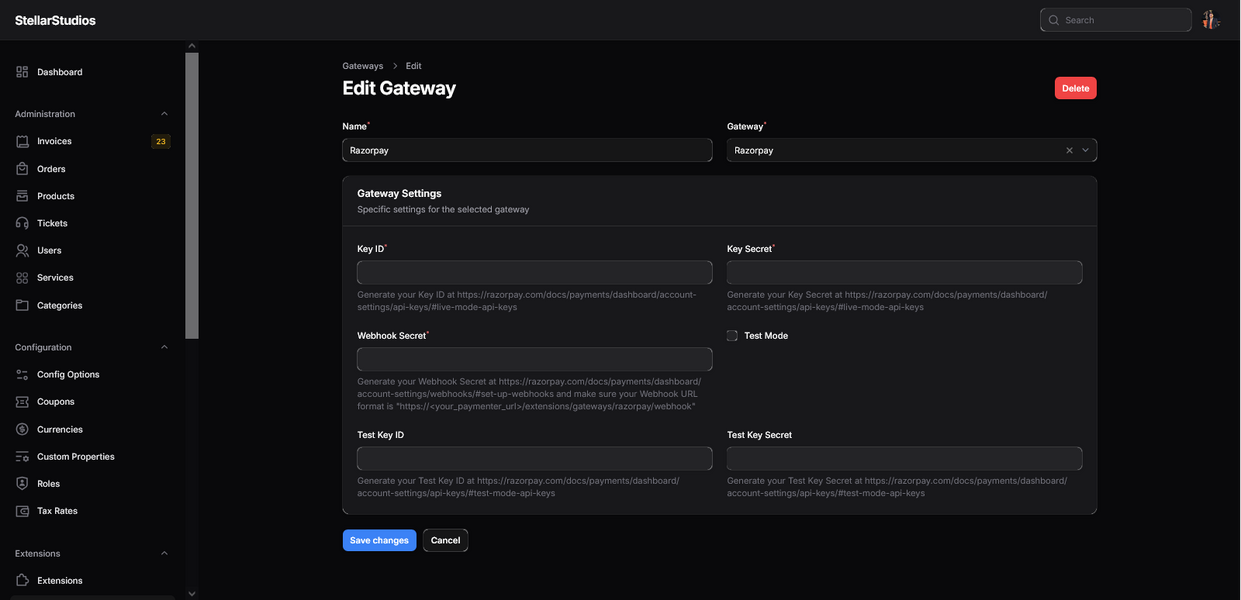Click the Users people icon
This screenshot has height=600, width=1241.
(x=22, y=250)
